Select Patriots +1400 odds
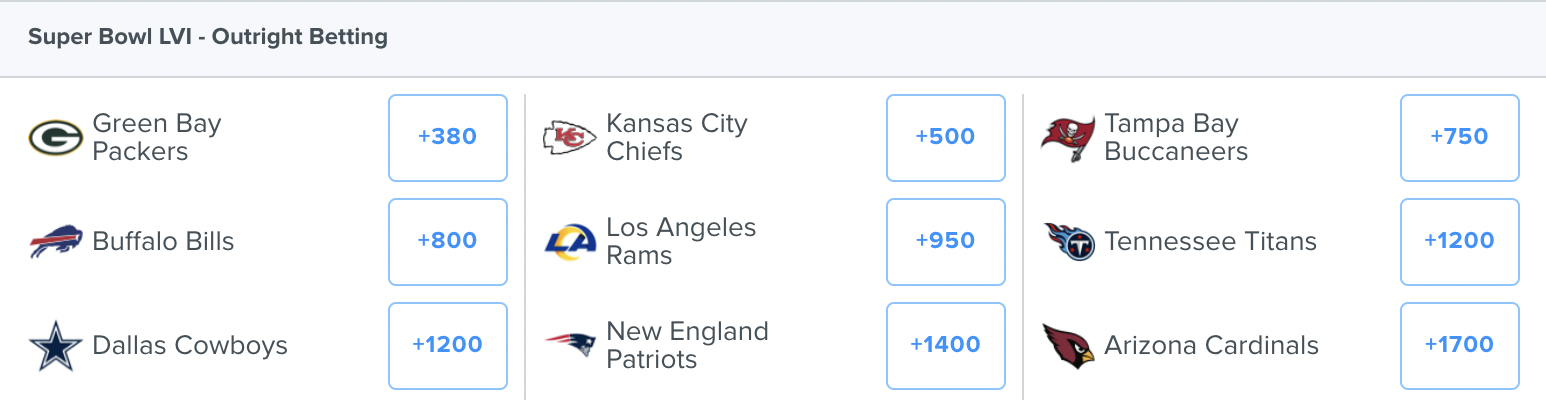Image resolution: width=1546 pixels, height=400 pixels. (946, 346)
